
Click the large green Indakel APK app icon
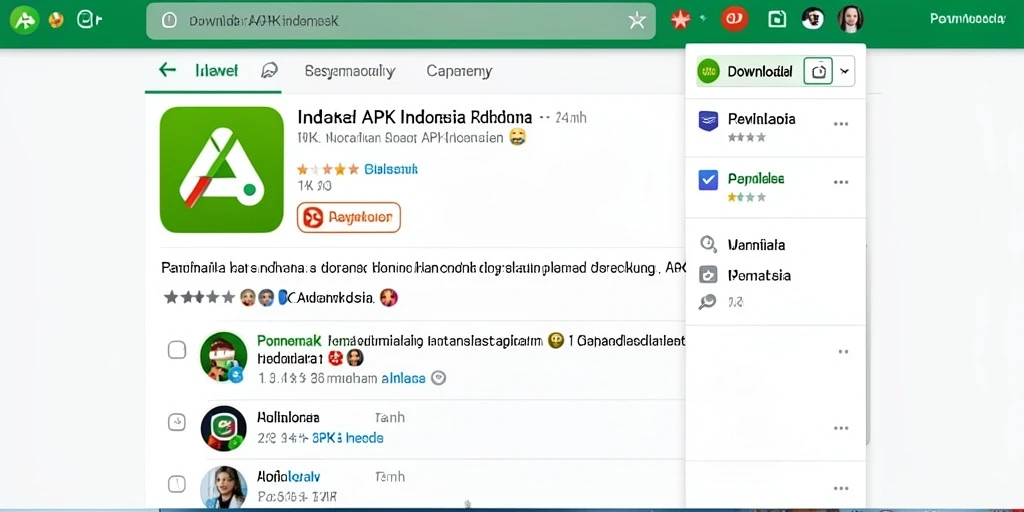pyautogui.click(x=222, y=170)
